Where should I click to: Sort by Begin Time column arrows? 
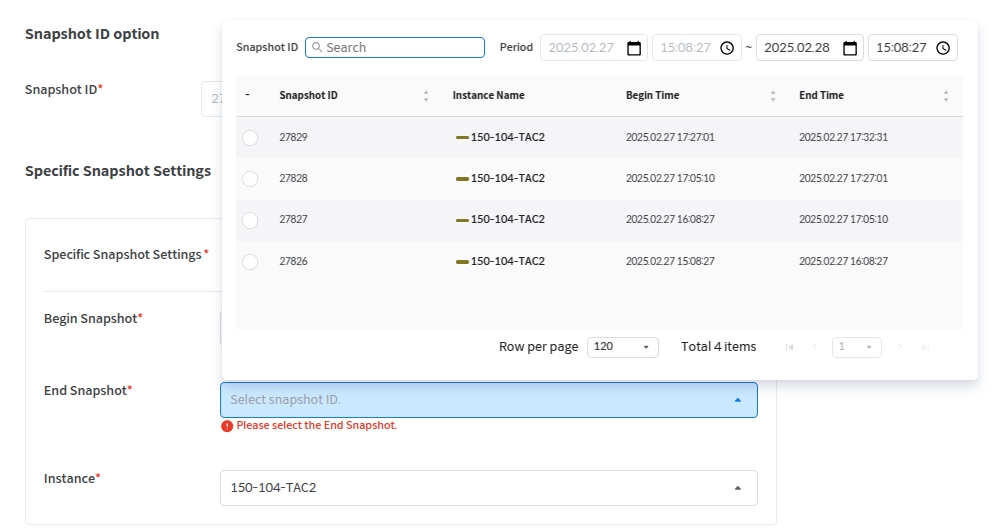[773, 96]
